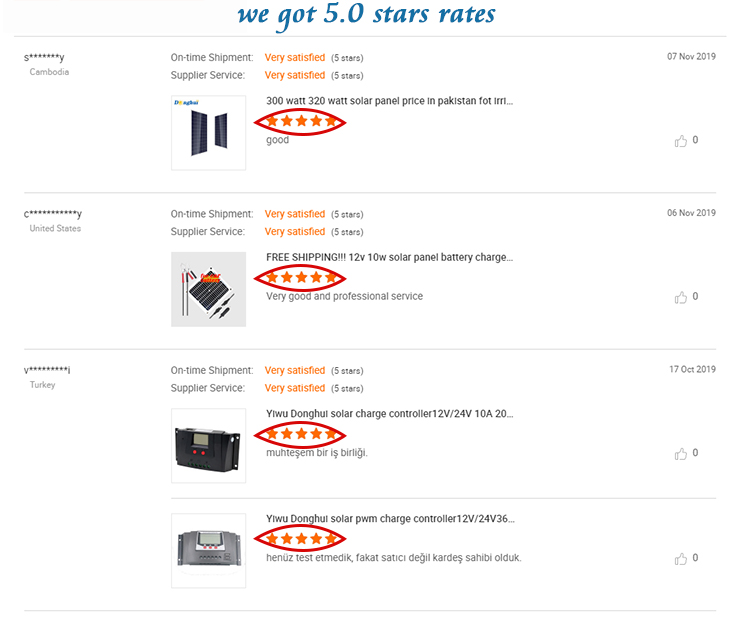Screen dimensions: 750x625
Task: Open the 300 watt solar panel thumbnail
Action: pos(208,133)
